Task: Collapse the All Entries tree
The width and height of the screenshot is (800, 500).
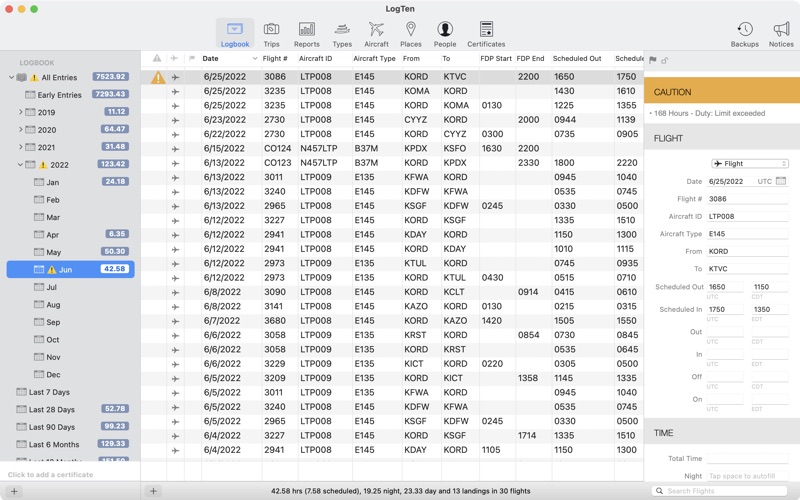Action: point(11,78)
